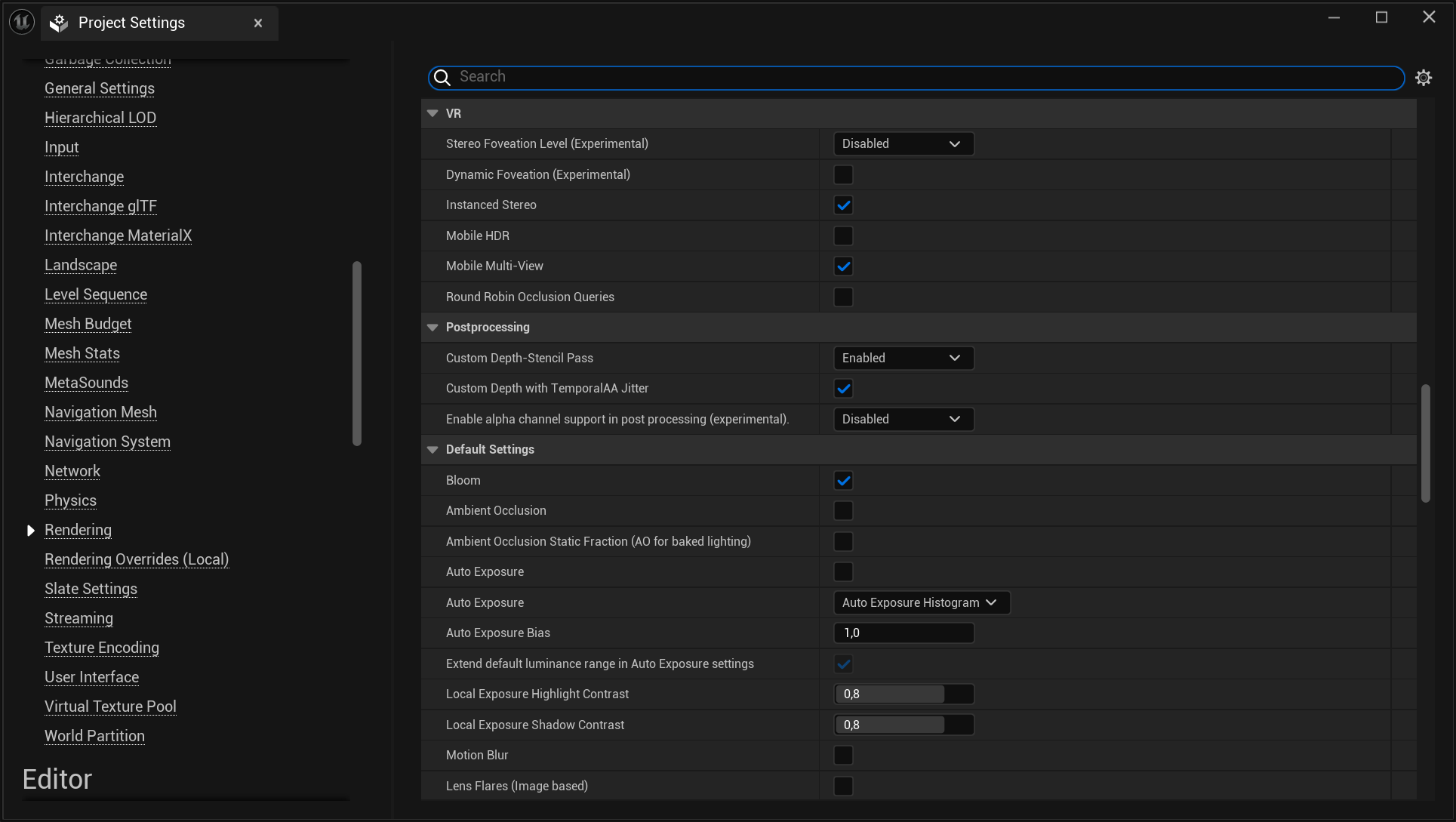Open the settings gear beside the search bar

pos(1425,78)
